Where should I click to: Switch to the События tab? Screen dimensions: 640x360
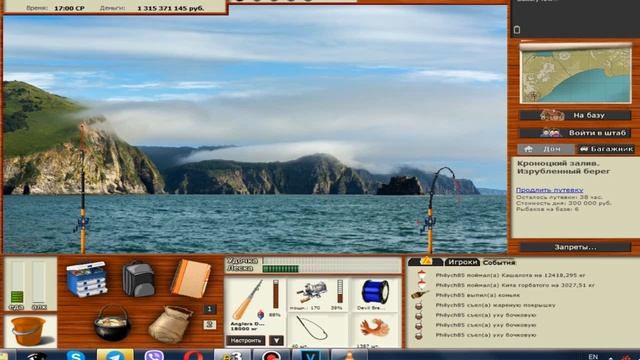point(499,262)
